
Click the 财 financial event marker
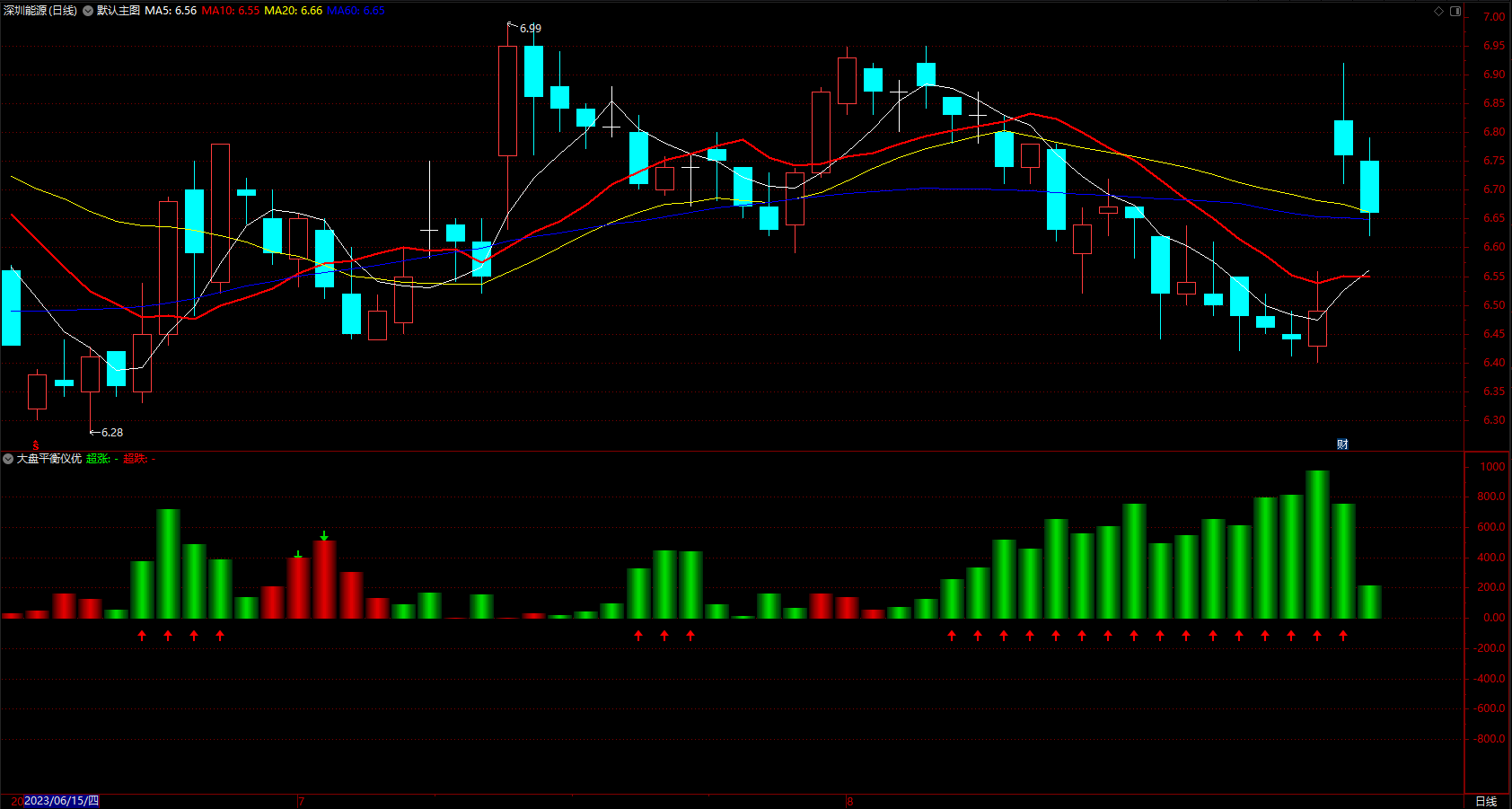click(1342, 444)
